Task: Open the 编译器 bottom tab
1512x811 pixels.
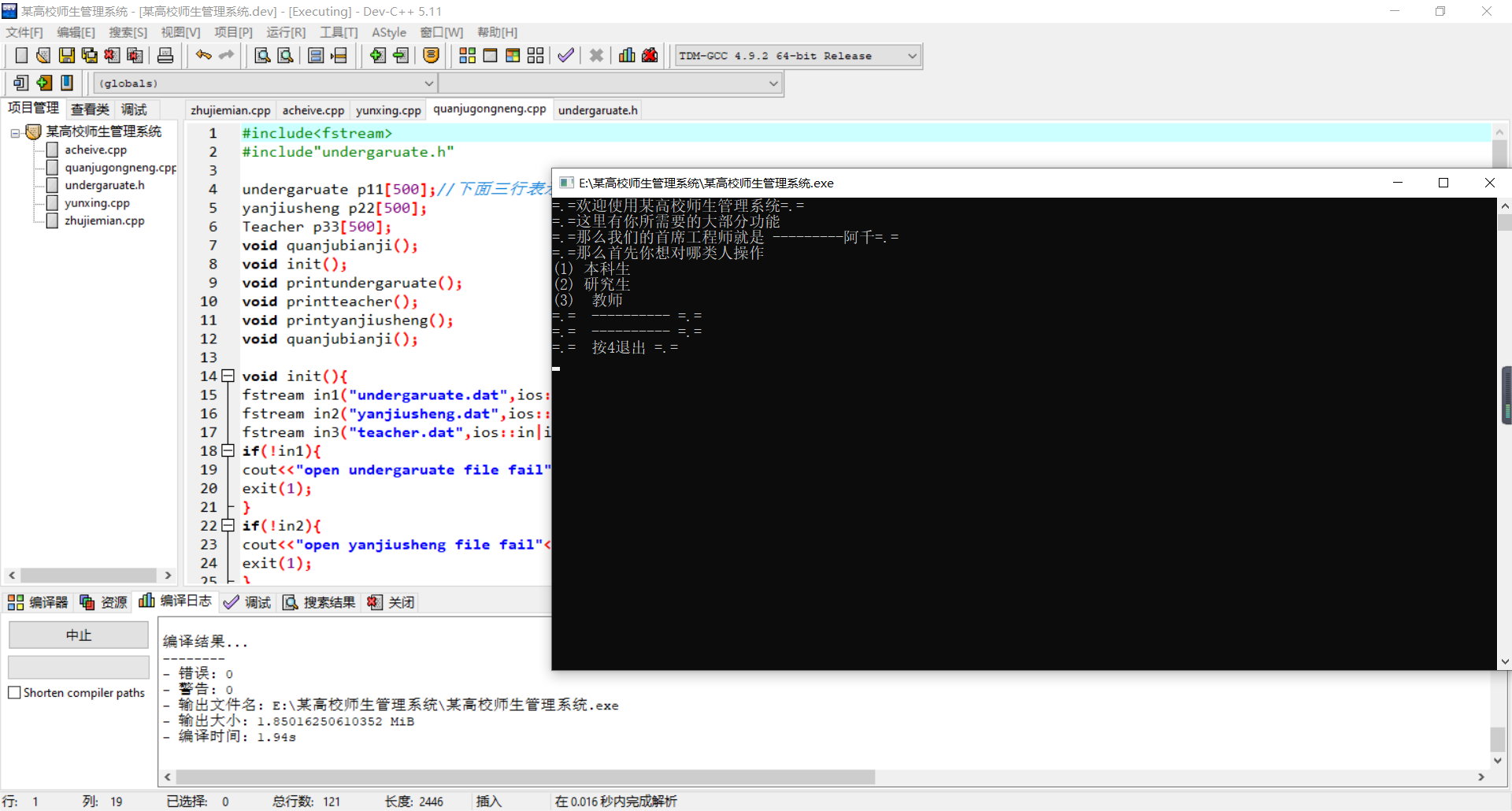Action: tap(38, 602)
